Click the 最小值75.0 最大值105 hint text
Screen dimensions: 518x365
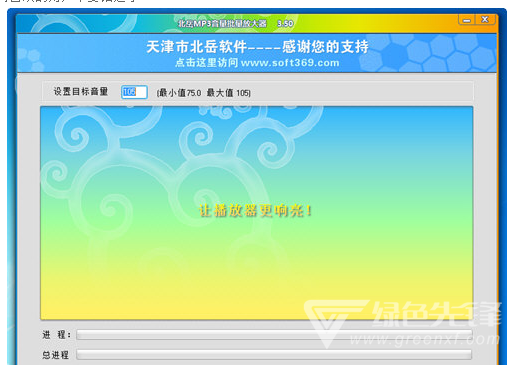click(203, 93)
